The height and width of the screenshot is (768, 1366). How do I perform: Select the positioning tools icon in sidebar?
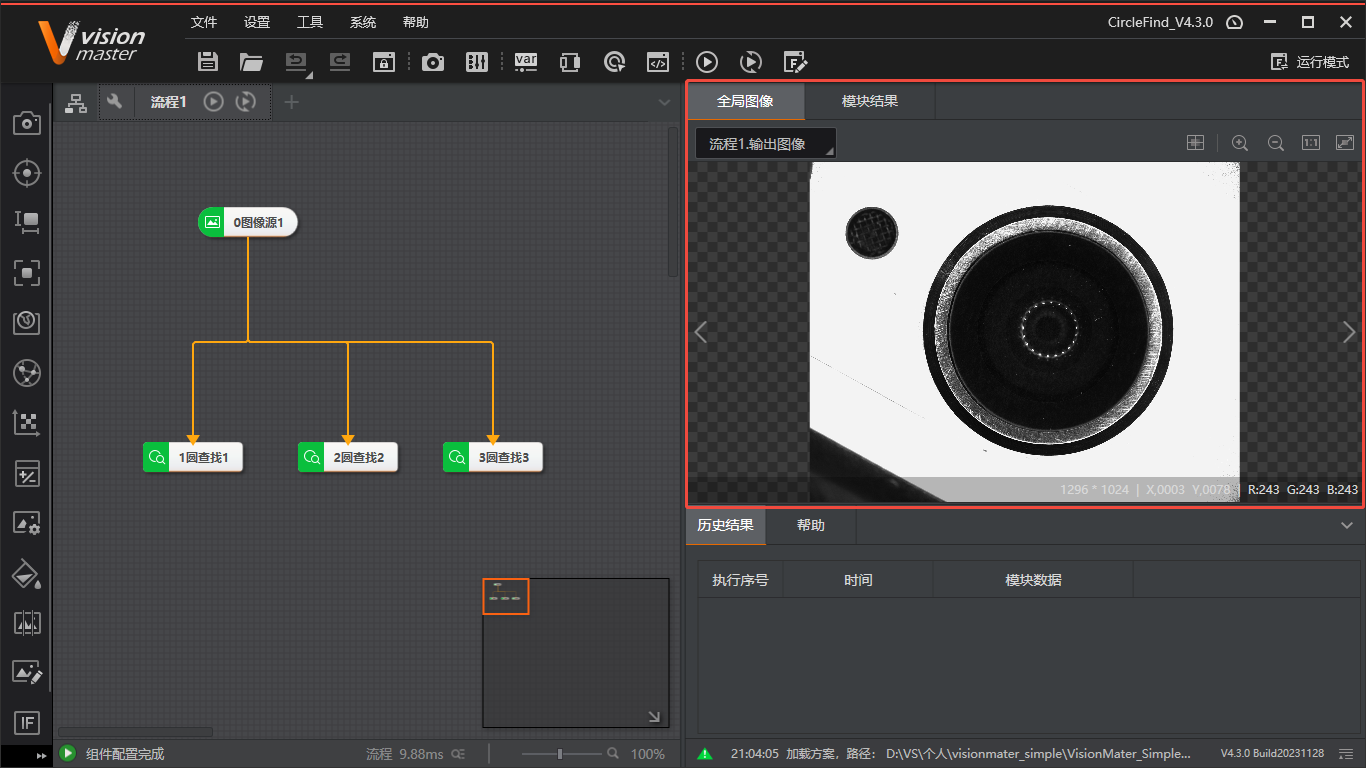pyautogui.click(x=26, y=173)
